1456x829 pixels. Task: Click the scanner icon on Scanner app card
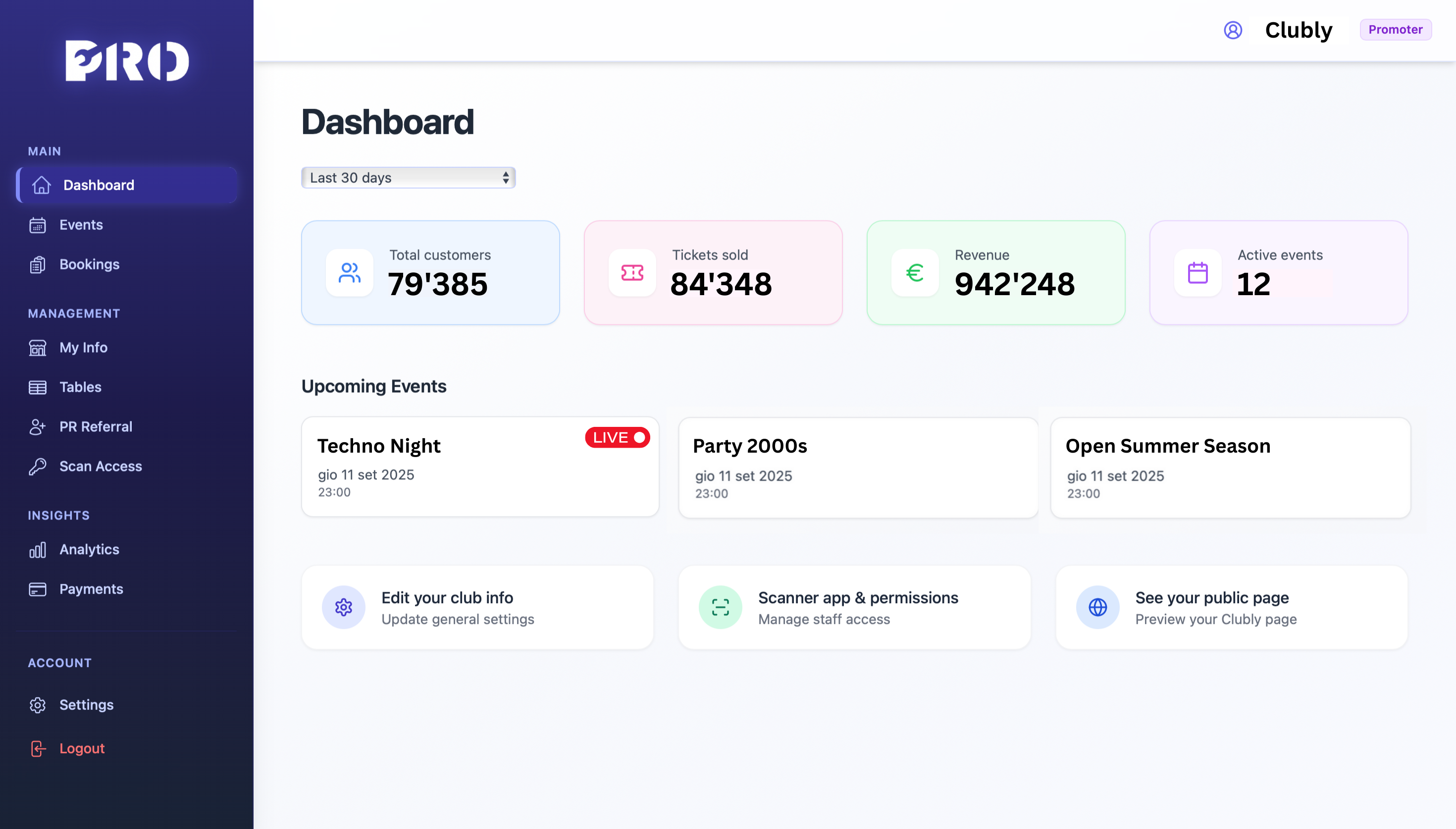point(720,607)
